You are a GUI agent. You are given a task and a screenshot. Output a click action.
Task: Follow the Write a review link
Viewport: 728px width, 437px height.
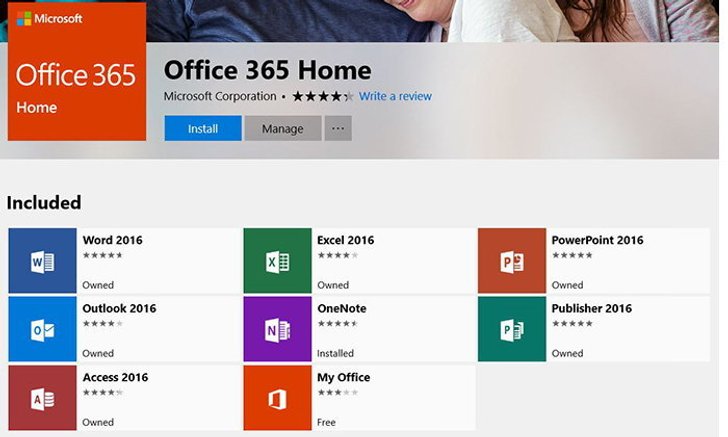[395, 96]
